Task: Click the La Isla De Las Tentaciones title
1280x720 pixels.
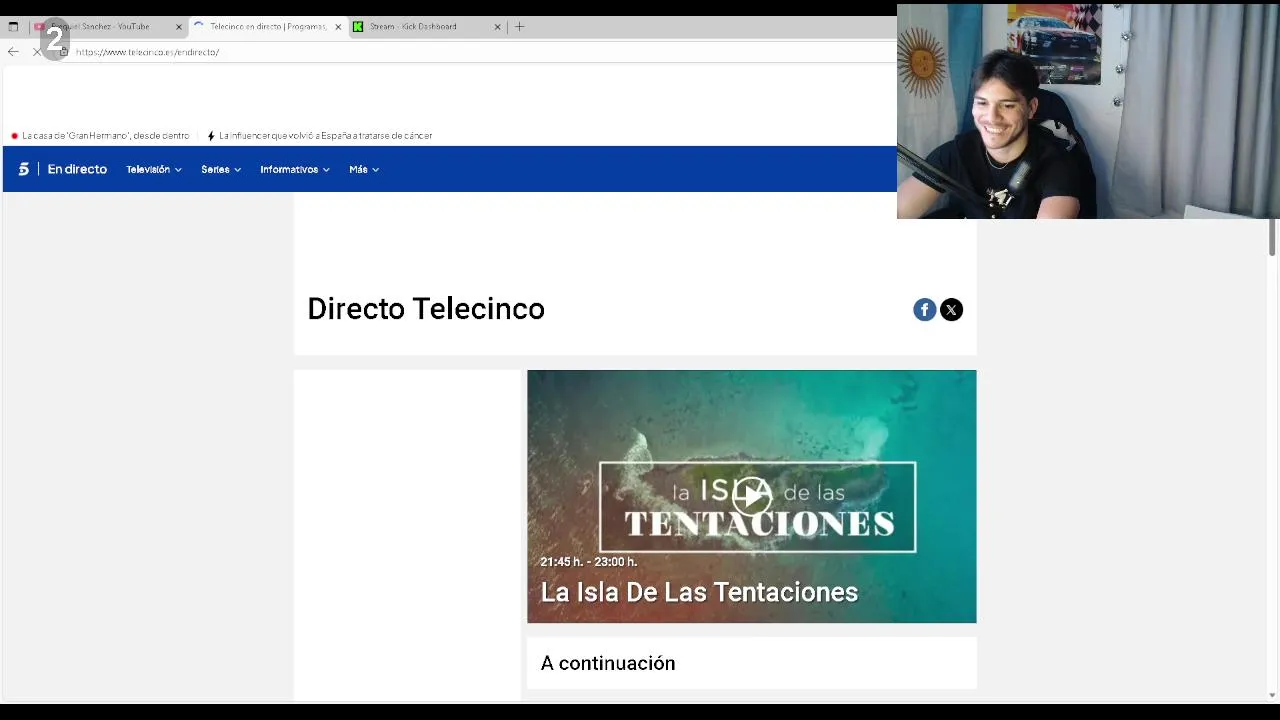Action: click(699, 592)
